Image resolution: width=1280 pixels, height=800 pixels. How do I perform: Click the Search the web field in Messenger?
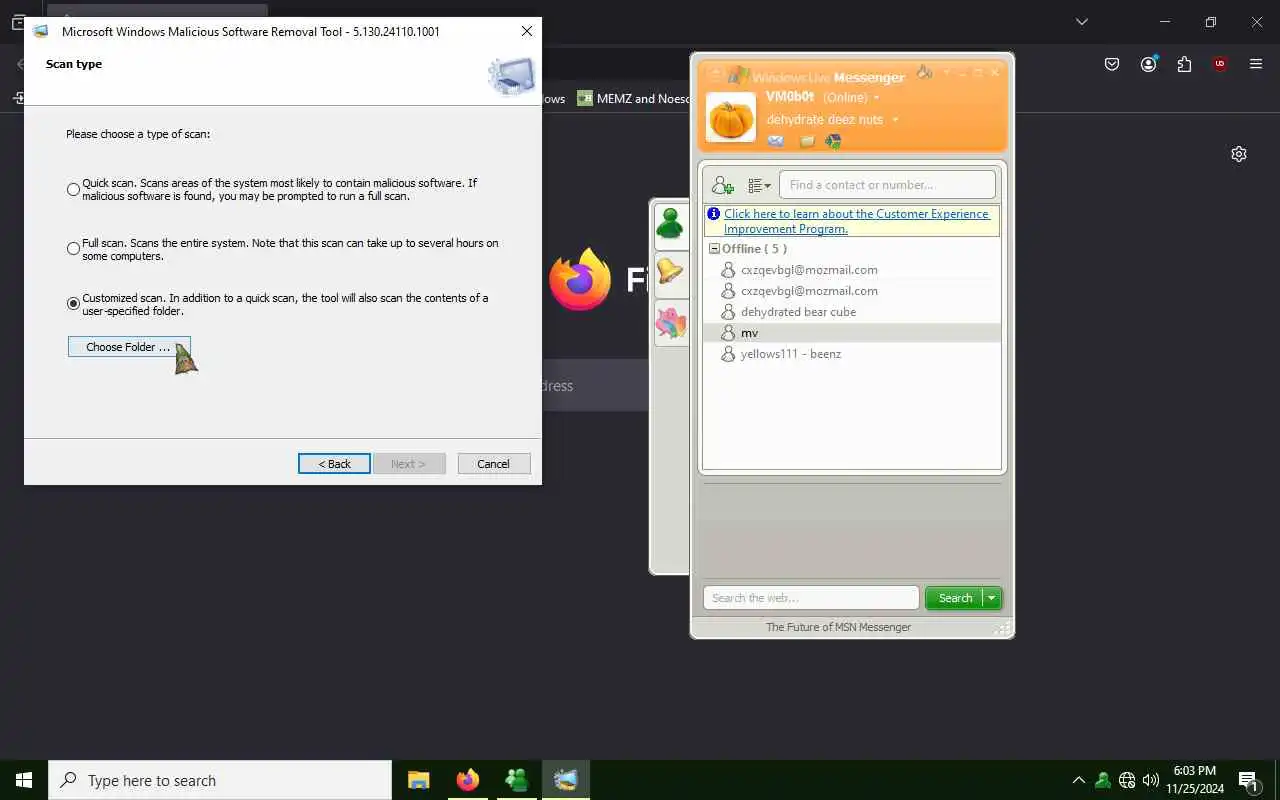click(811, 598)
